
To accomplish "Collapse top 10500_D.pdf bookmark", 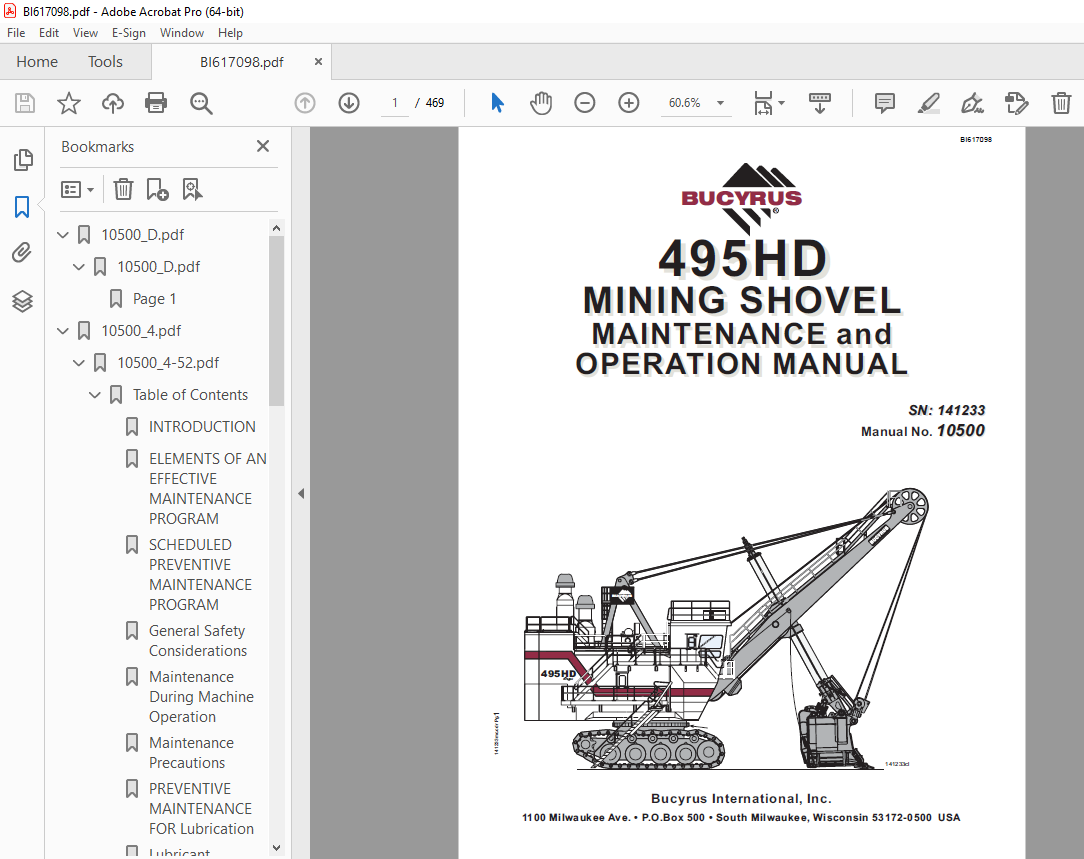I will [x=63, y=235].
